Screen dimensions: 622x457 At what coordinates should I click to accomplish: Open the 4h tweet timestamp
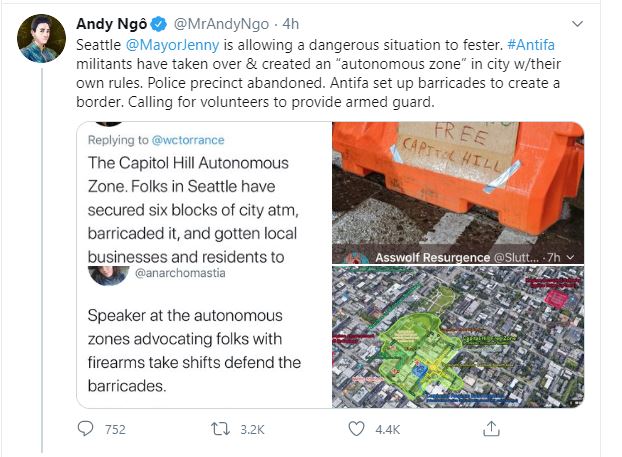tap(290, 24)
